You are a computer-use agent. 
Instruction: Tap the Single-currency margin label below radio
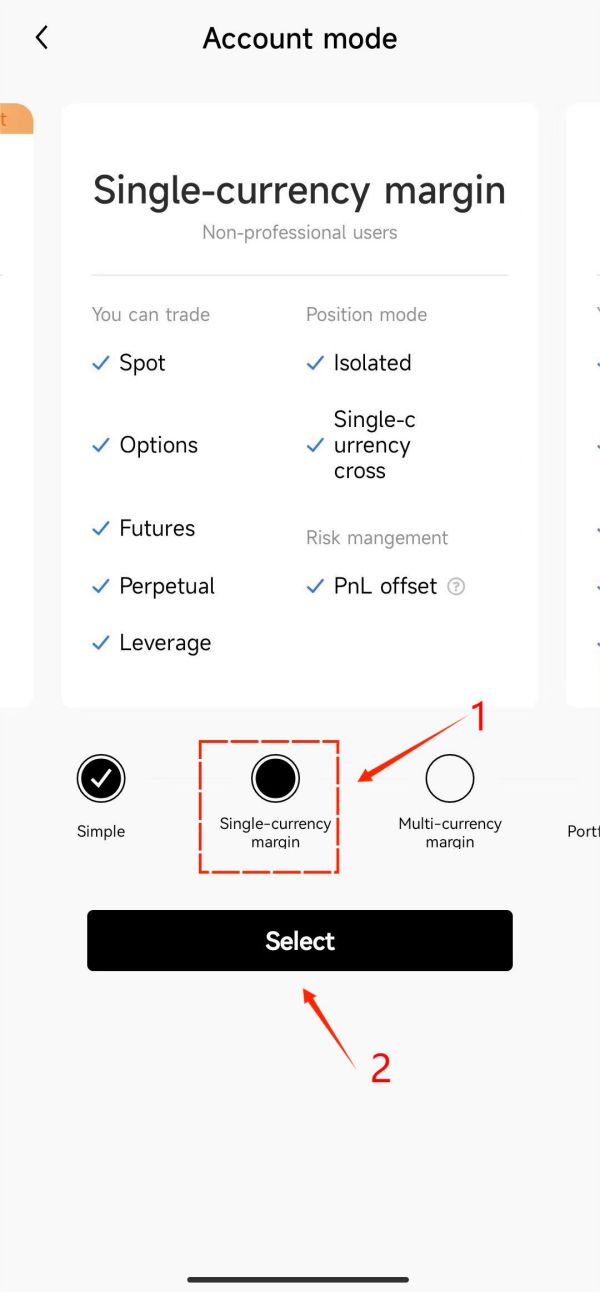coord(275,833)
